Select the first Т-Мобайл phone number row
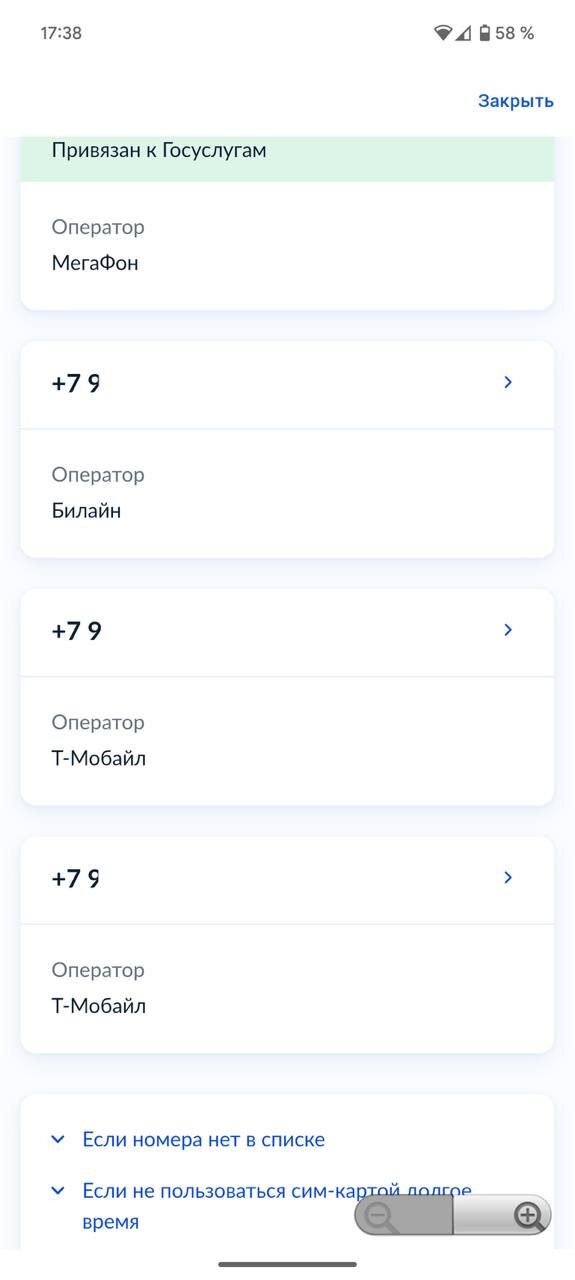The image size is (575, 1280). click(x=287, y=632)
